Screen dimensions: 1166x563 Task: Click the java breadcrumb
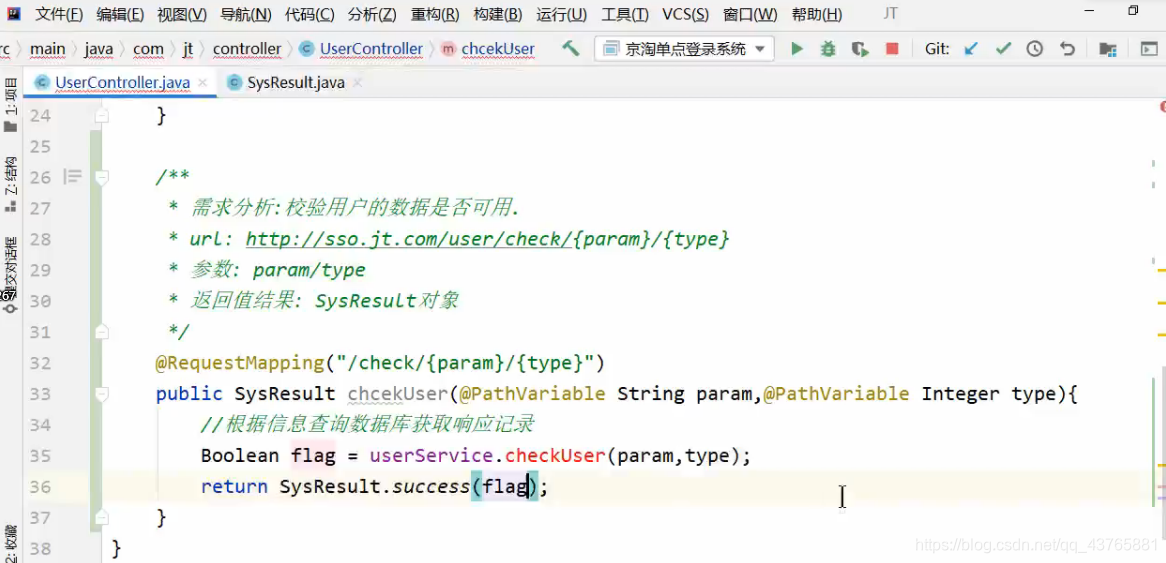(x=99, y=49)
